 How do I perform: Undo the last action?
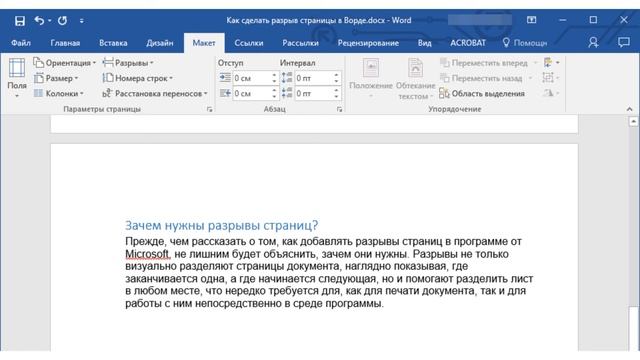click(39, 20)
